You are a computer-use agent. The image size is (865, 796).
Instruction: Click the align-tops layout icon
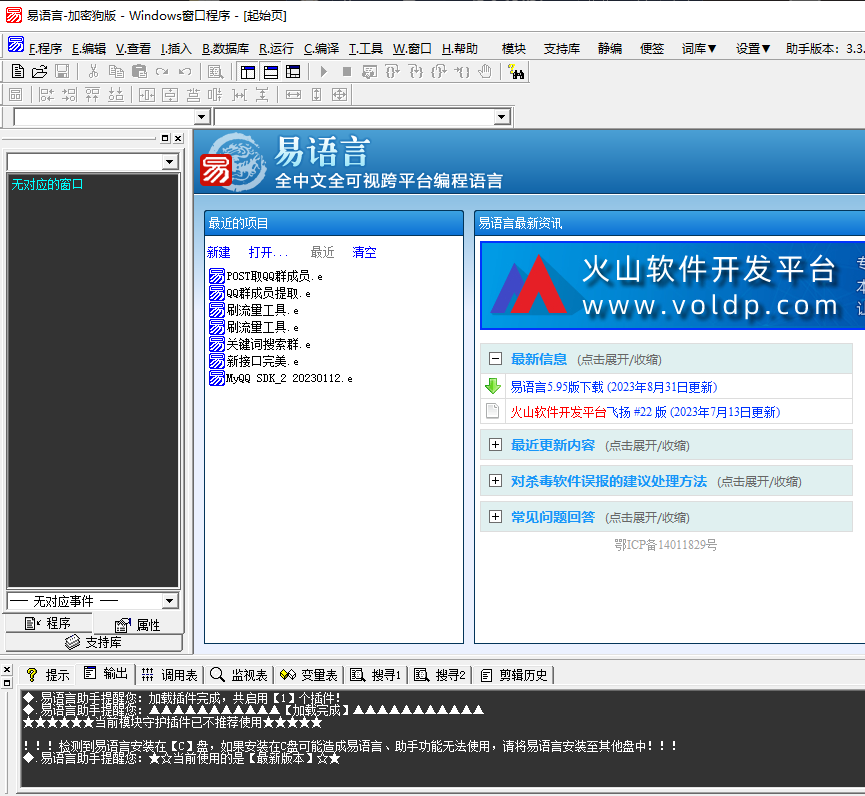click(92, 95)
